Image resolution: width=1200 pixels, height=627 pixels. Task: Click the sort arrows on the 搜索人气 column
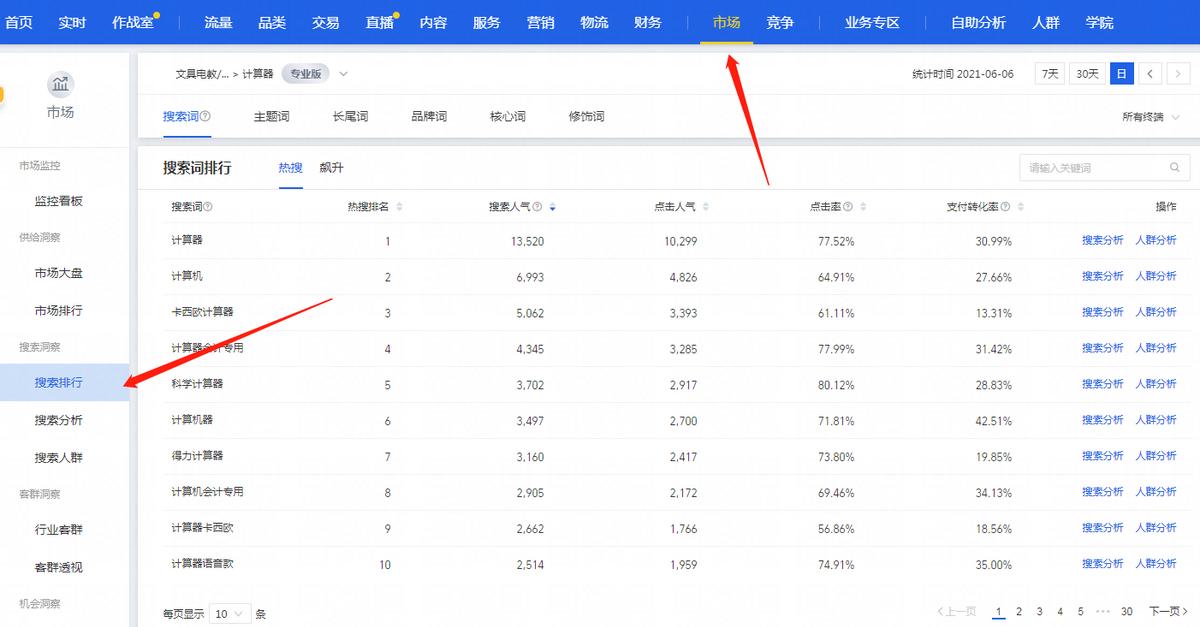tap(553, 207)
